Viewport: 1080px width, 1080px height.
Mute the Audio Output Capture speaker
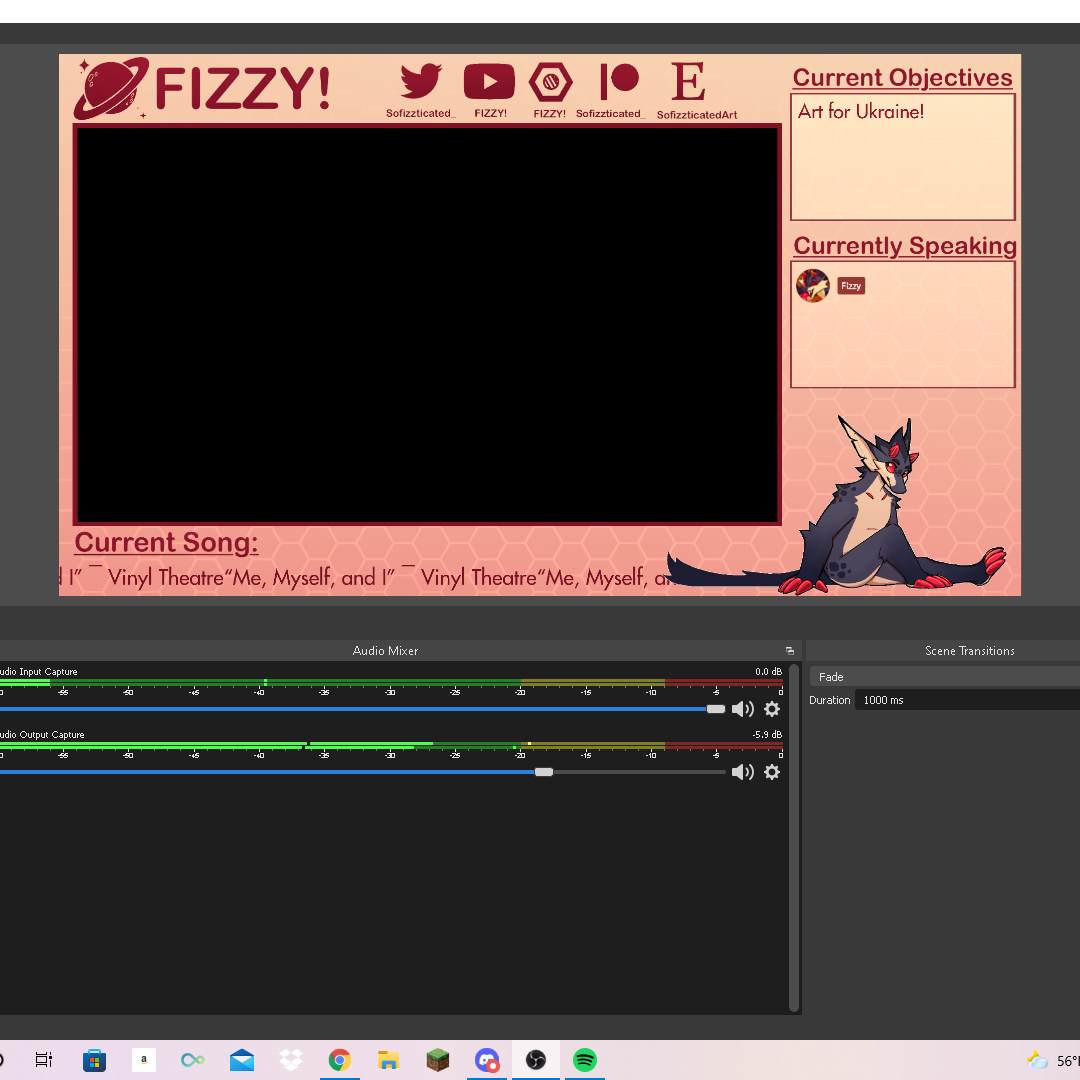coord(742,772)
